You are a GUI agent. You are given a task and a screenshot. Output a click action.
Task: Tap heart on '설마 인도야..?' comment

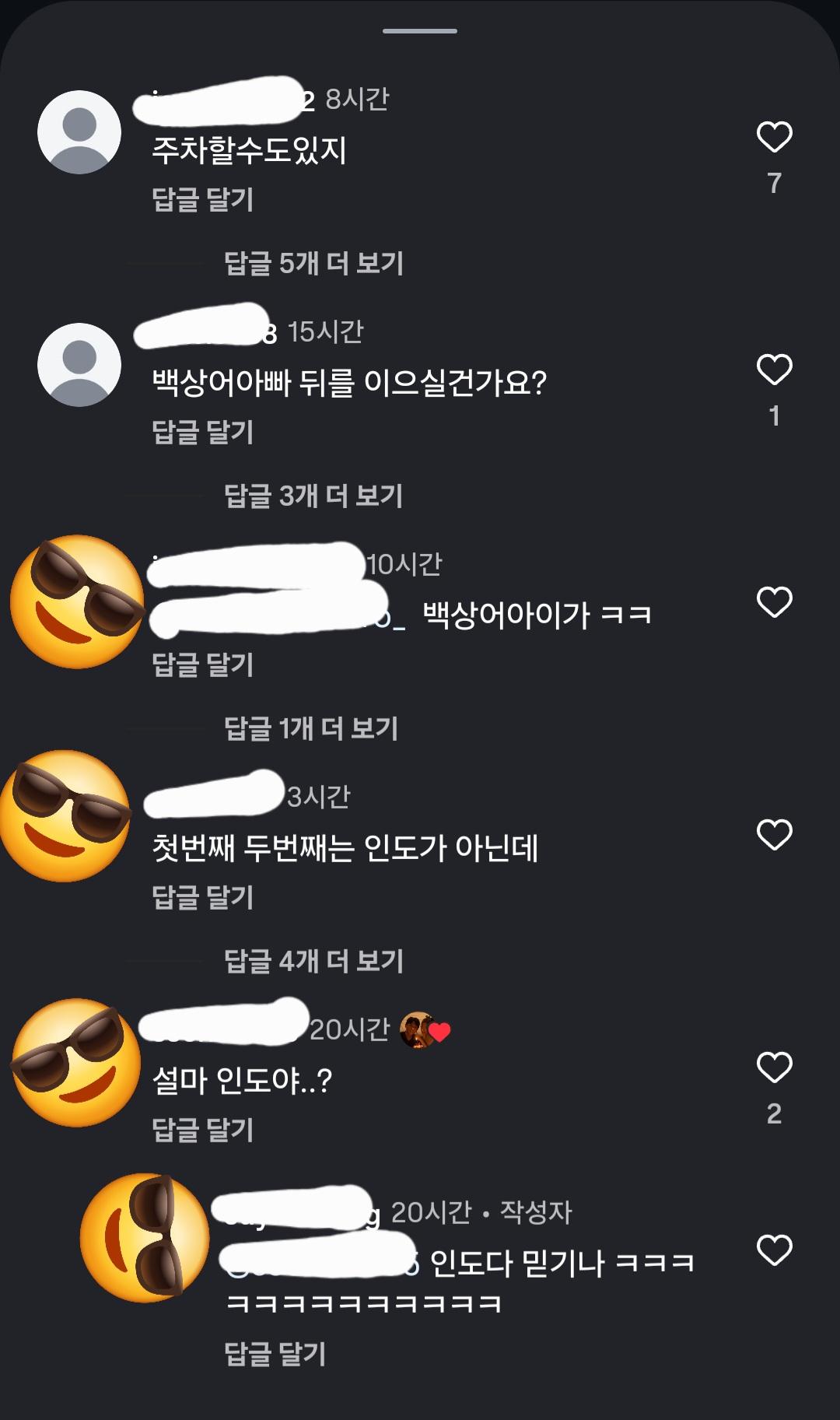point(774,1068)
